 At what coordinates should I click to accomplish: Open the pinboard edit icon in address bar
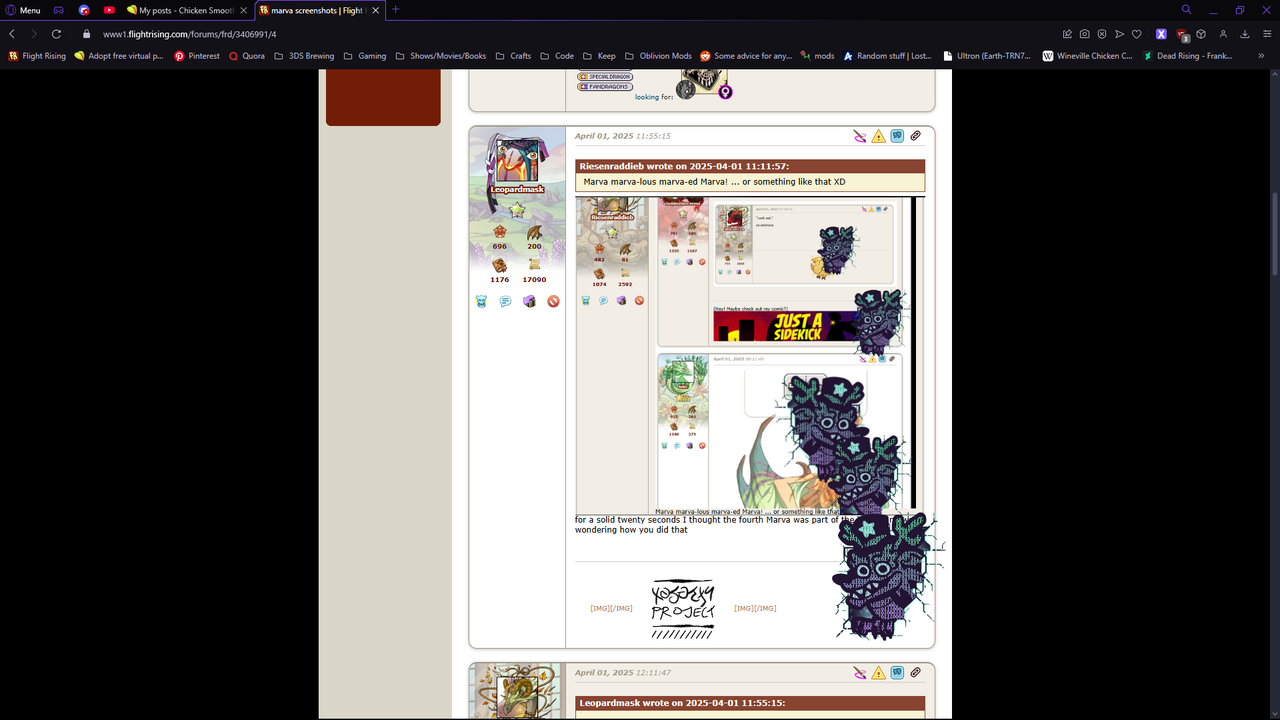tap(1068, 34)
